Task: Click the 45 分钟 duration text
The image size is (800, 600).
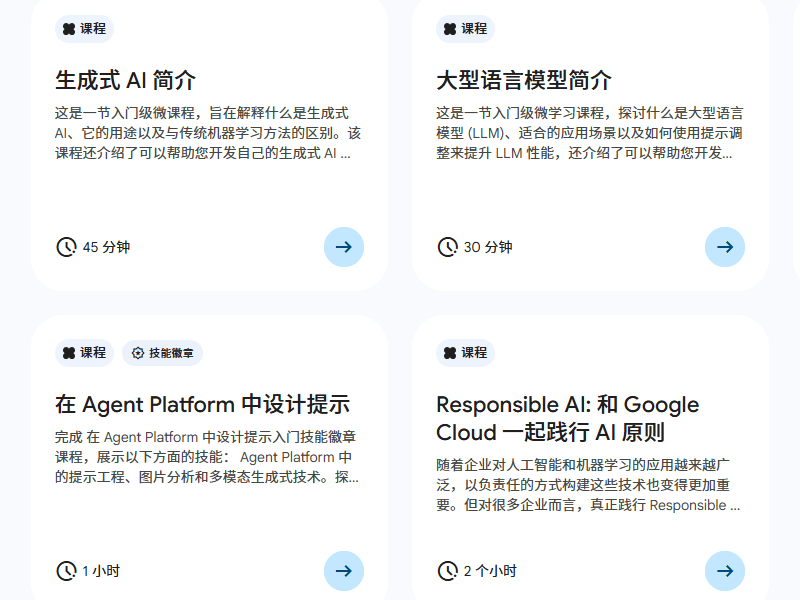Action: (106, 247)
